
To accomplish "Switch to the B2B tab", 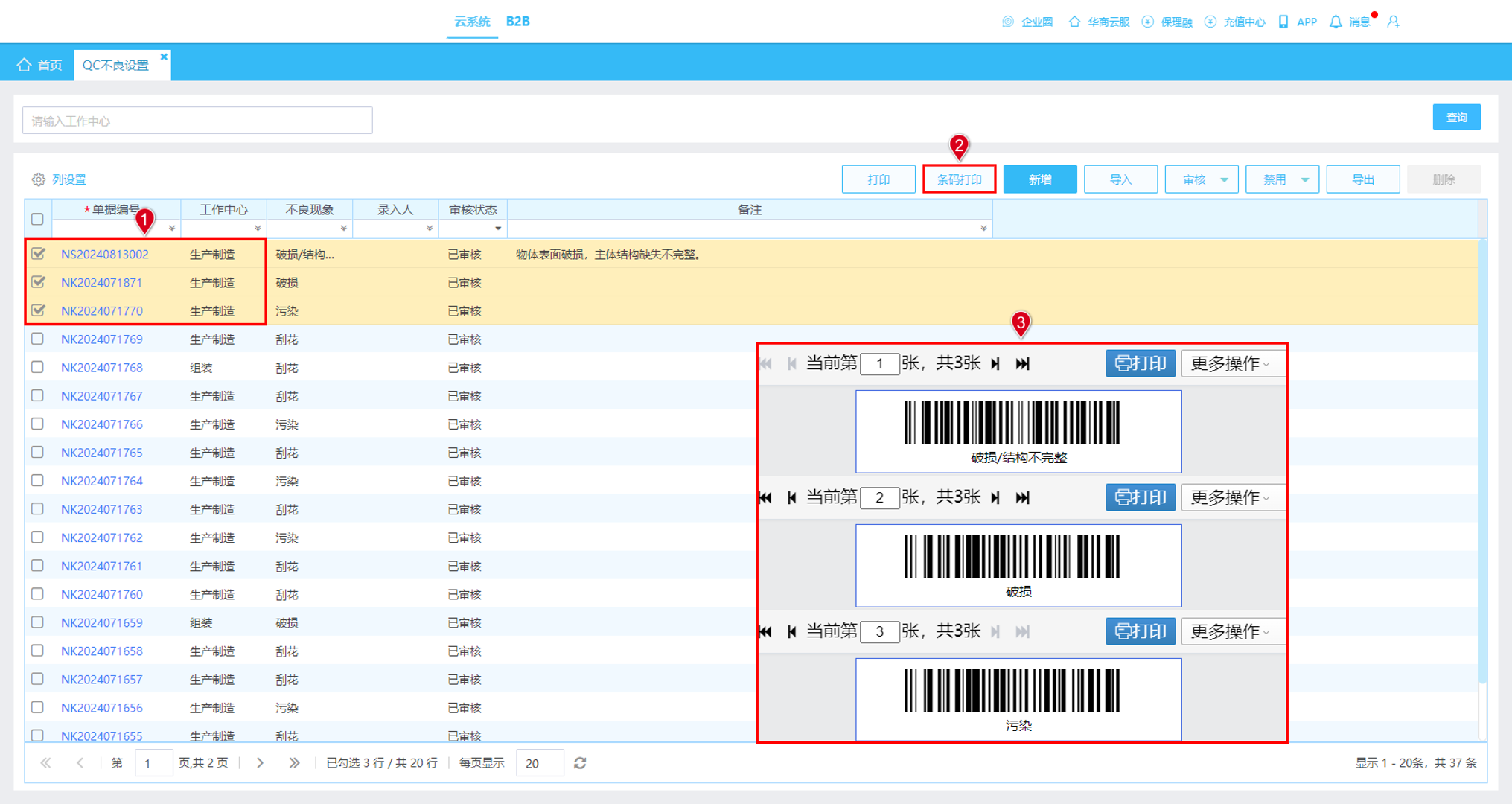I will tap(518, 22).
